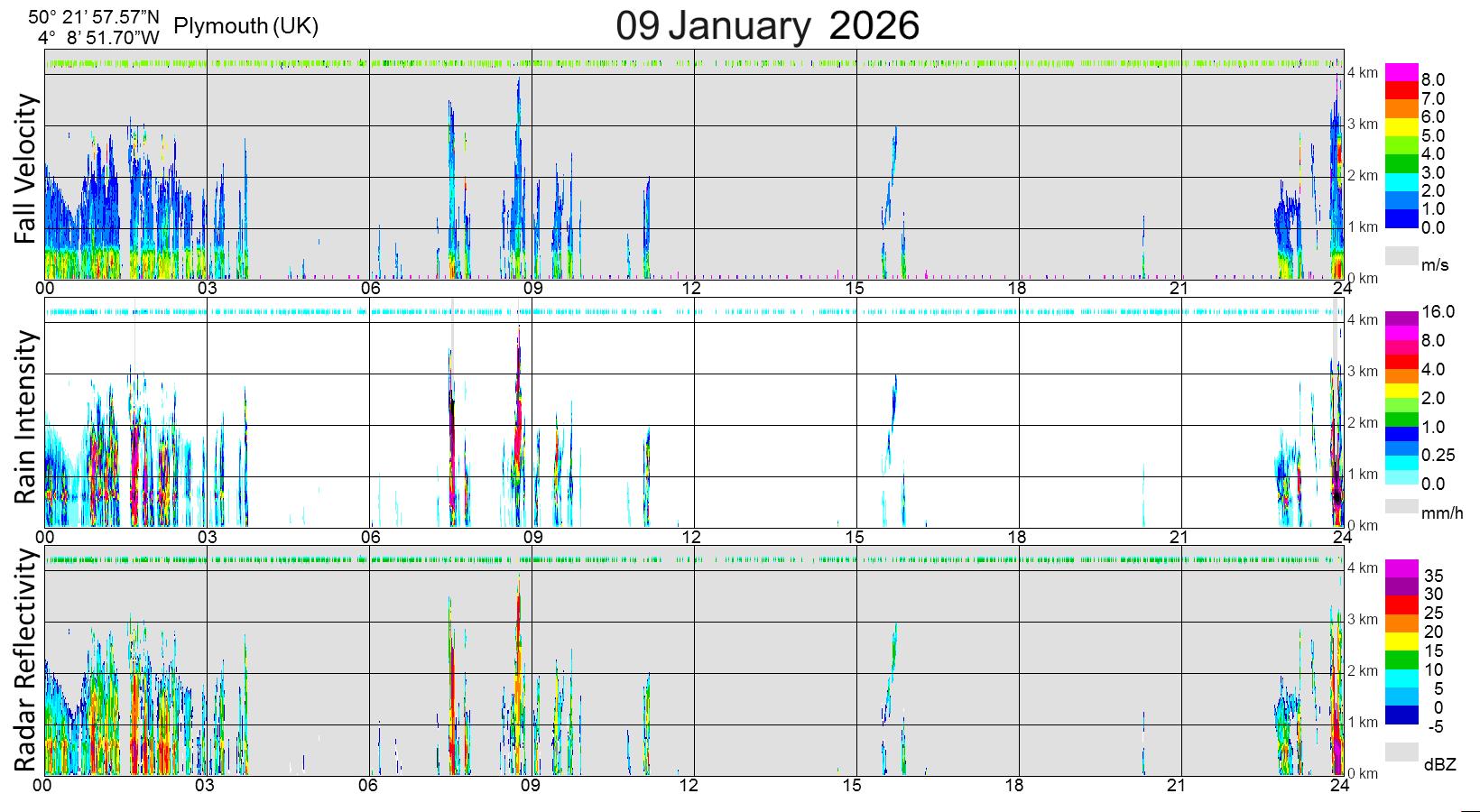This screenshot has height=812, width=1480.
Task: Click the "0.25" value in Rain Intensity legend
Action: click(x=1438, y=456)
